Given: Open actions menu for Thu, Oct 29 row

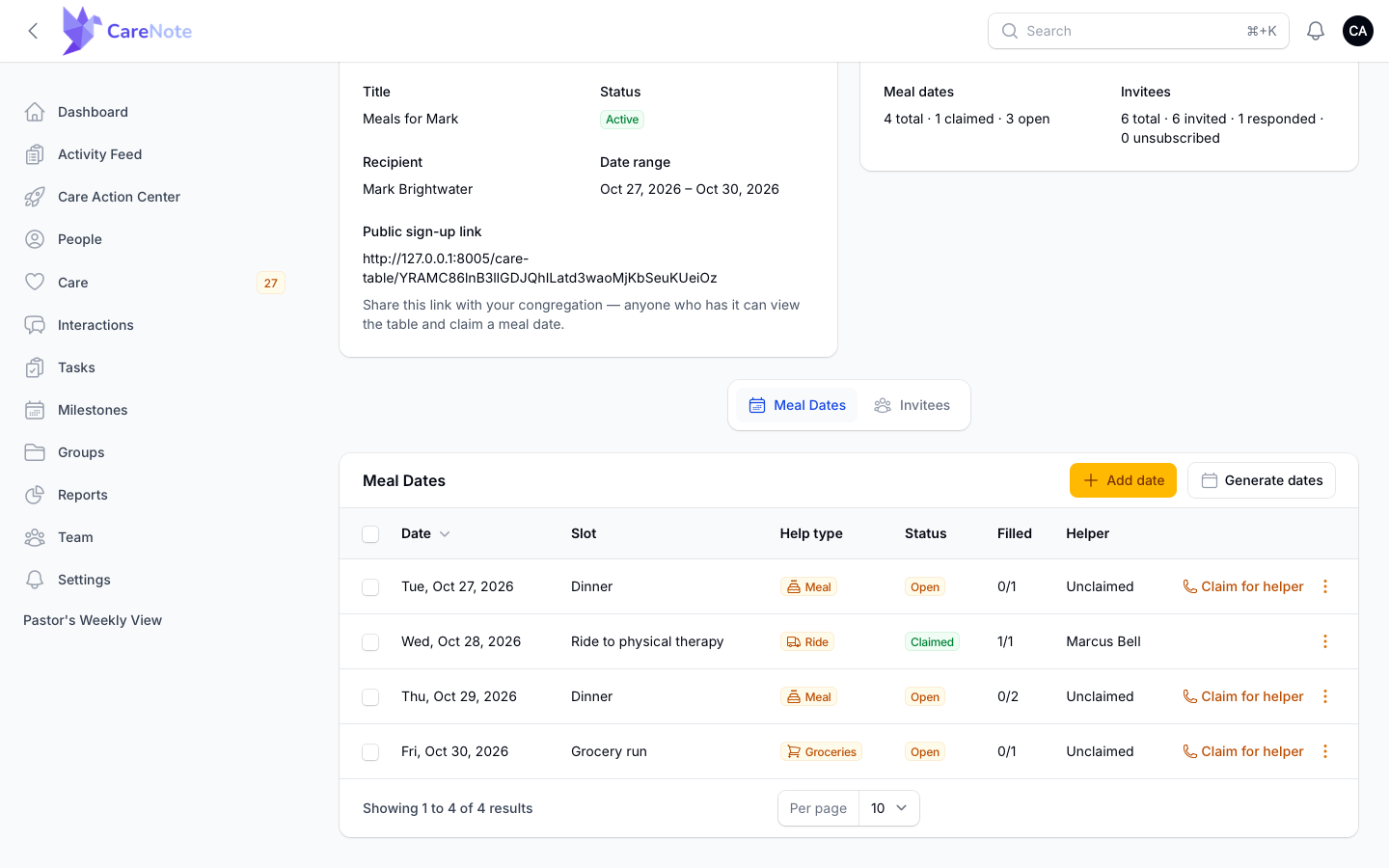Looking at the screenshot, I should click(1325, 696).
